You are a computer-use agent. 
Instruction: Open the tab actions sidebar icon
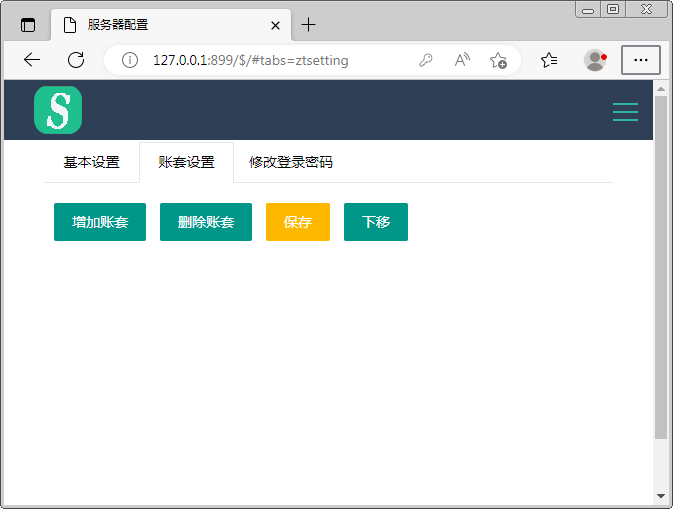click(x=28, y=25)
